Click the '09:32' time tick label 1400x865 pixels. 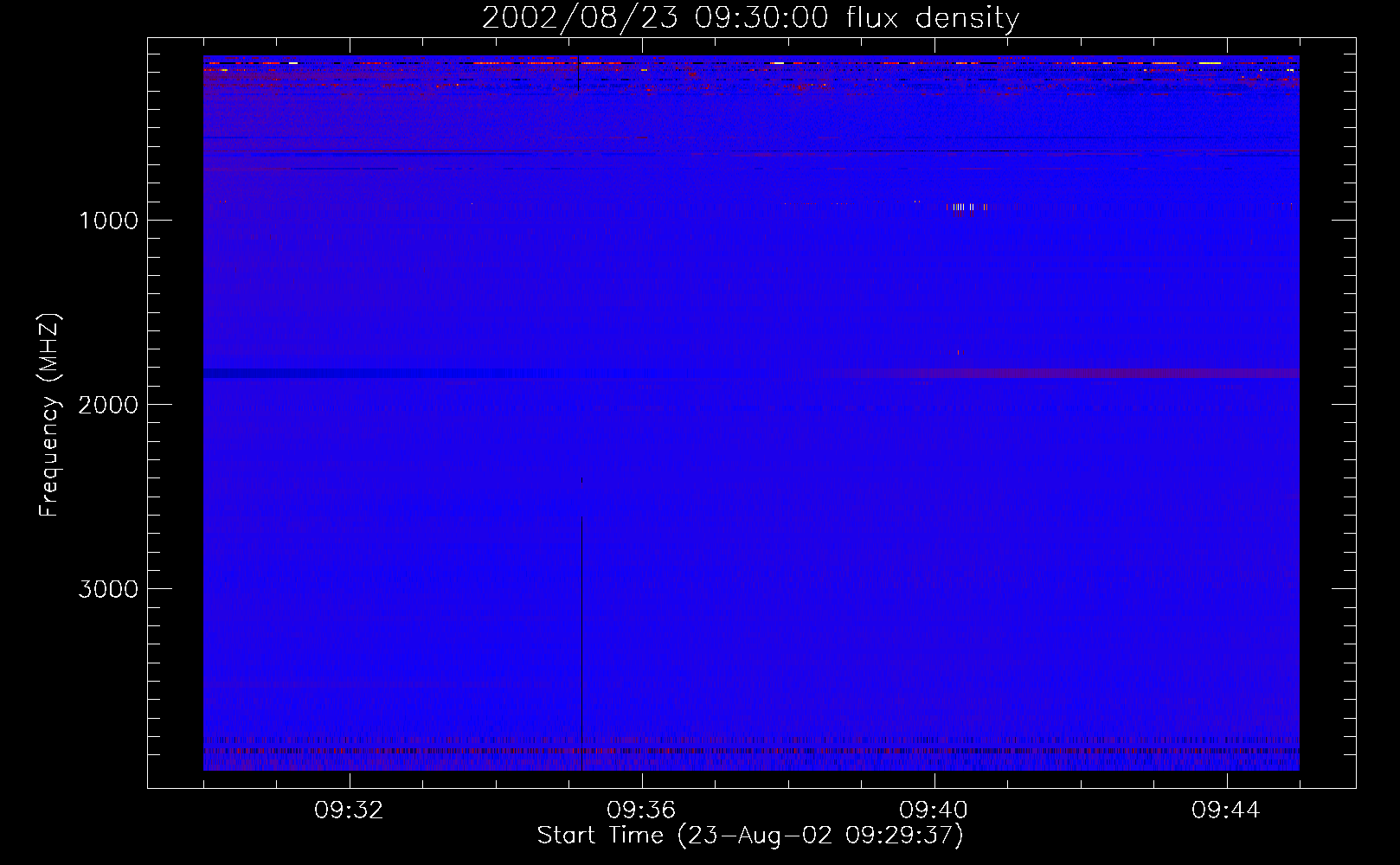pos(349,811)
